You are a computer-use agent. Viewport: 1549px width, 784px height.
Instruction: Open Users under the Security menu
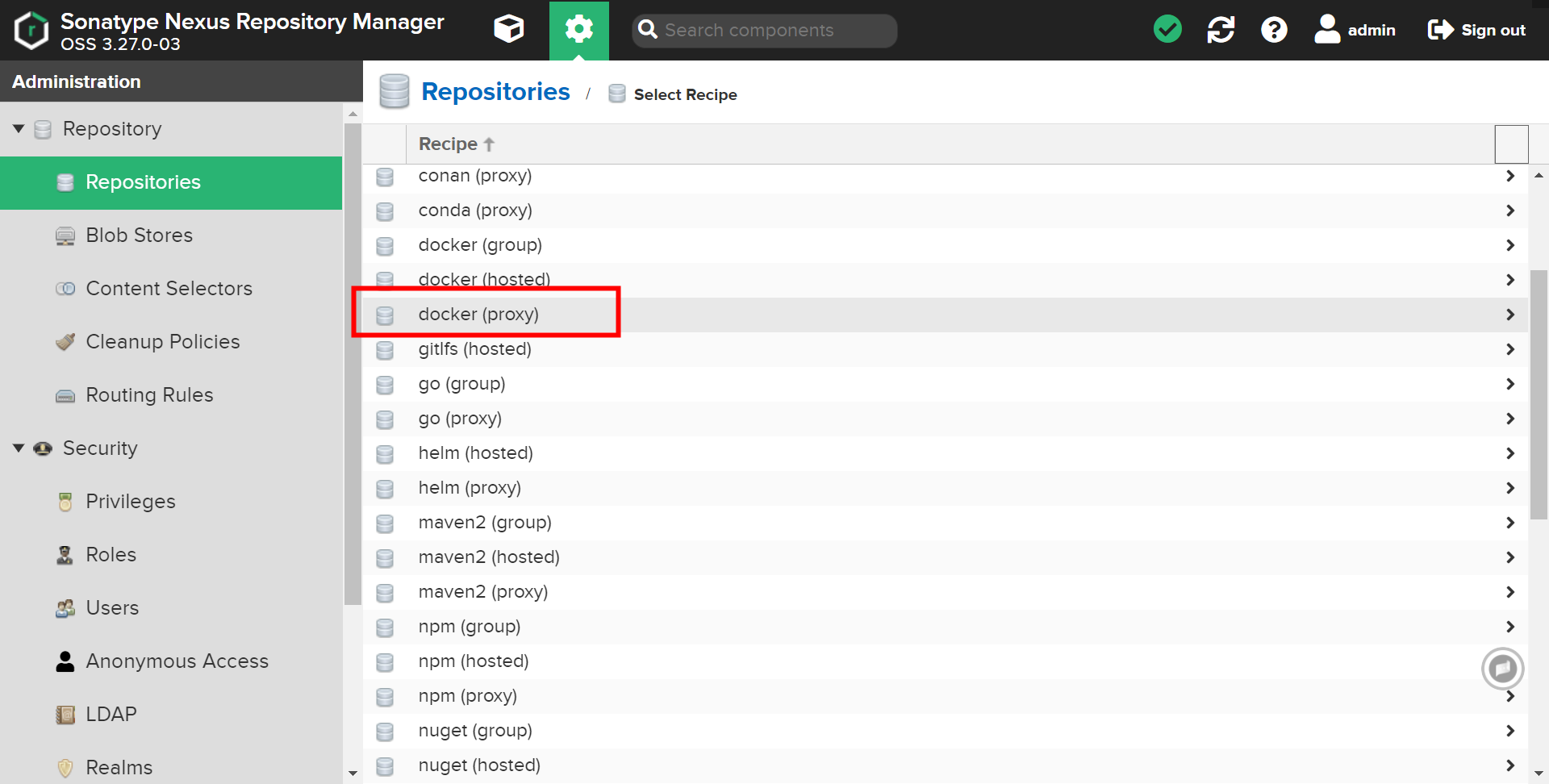coord(111,607)
